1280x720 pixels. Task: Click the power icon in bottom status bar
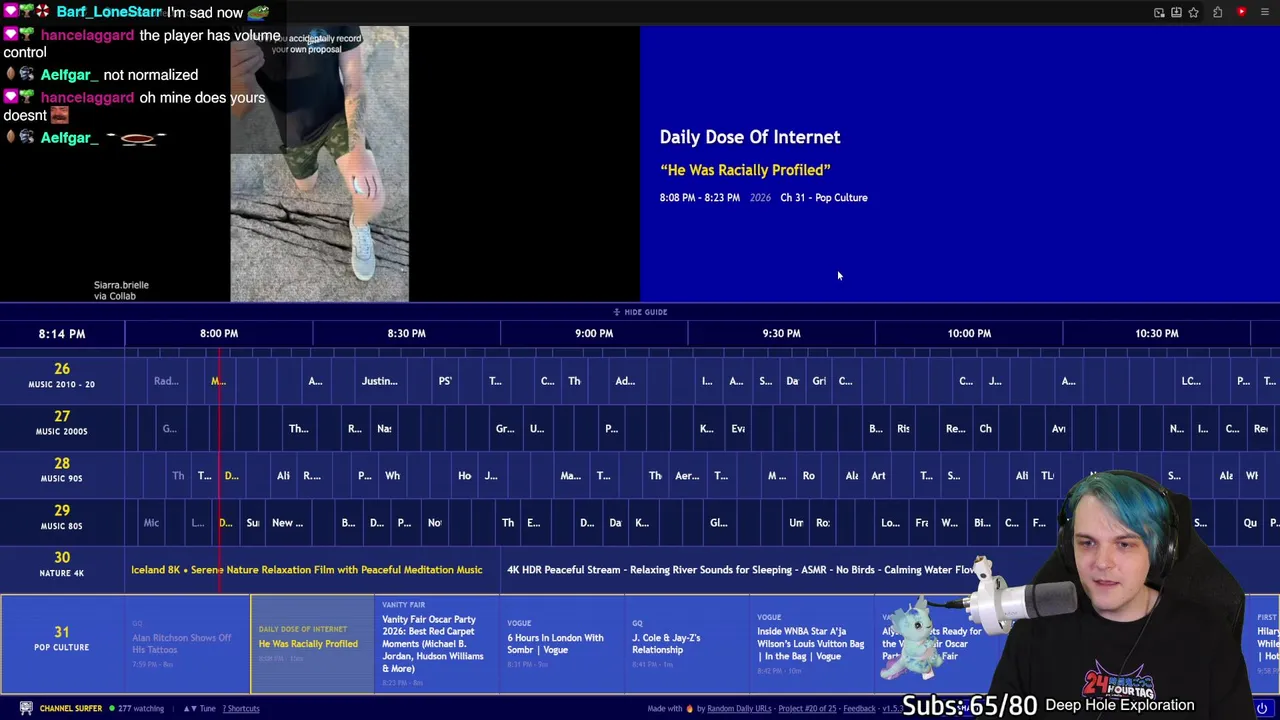pyautogui.click(x=1262, y=708)
